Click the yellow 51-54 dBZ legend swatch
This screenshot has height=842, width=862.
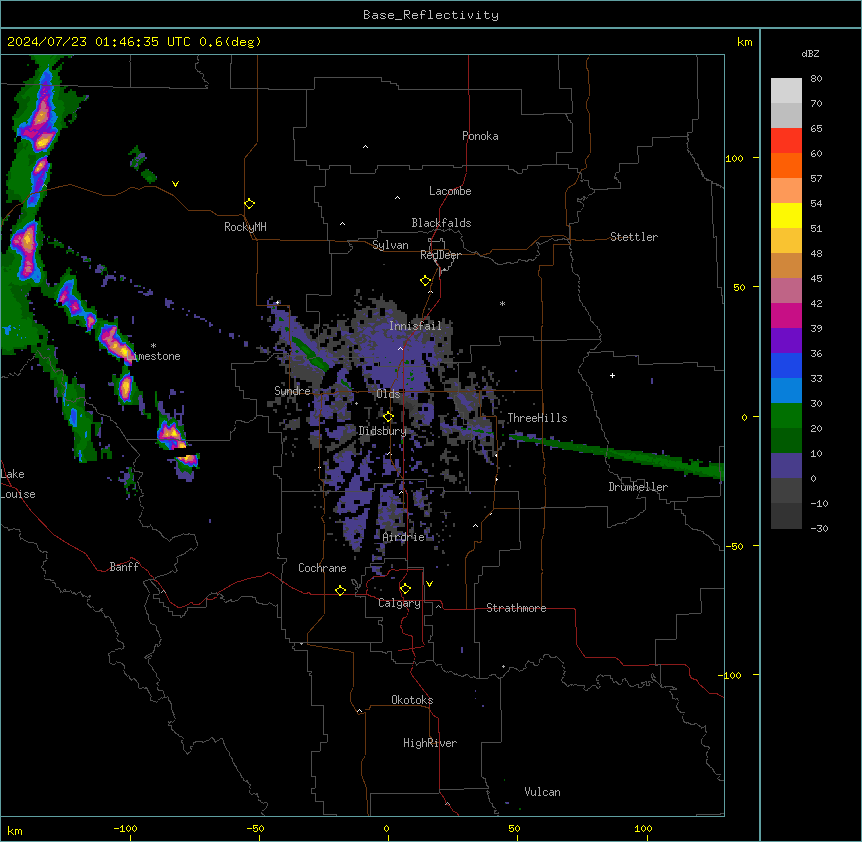click(786, 215)
